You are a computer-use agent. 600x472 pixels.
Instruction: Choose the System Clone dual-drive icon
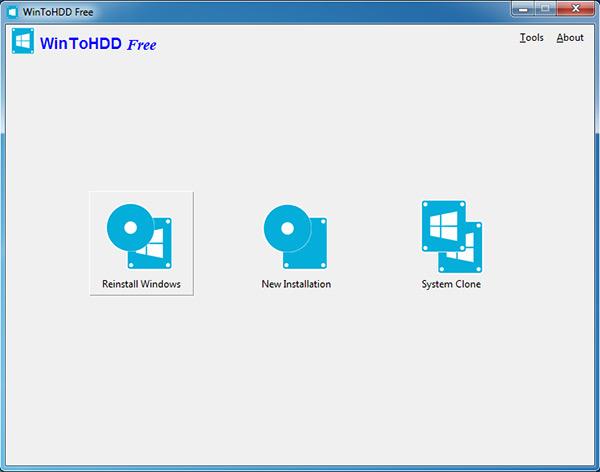452,237
